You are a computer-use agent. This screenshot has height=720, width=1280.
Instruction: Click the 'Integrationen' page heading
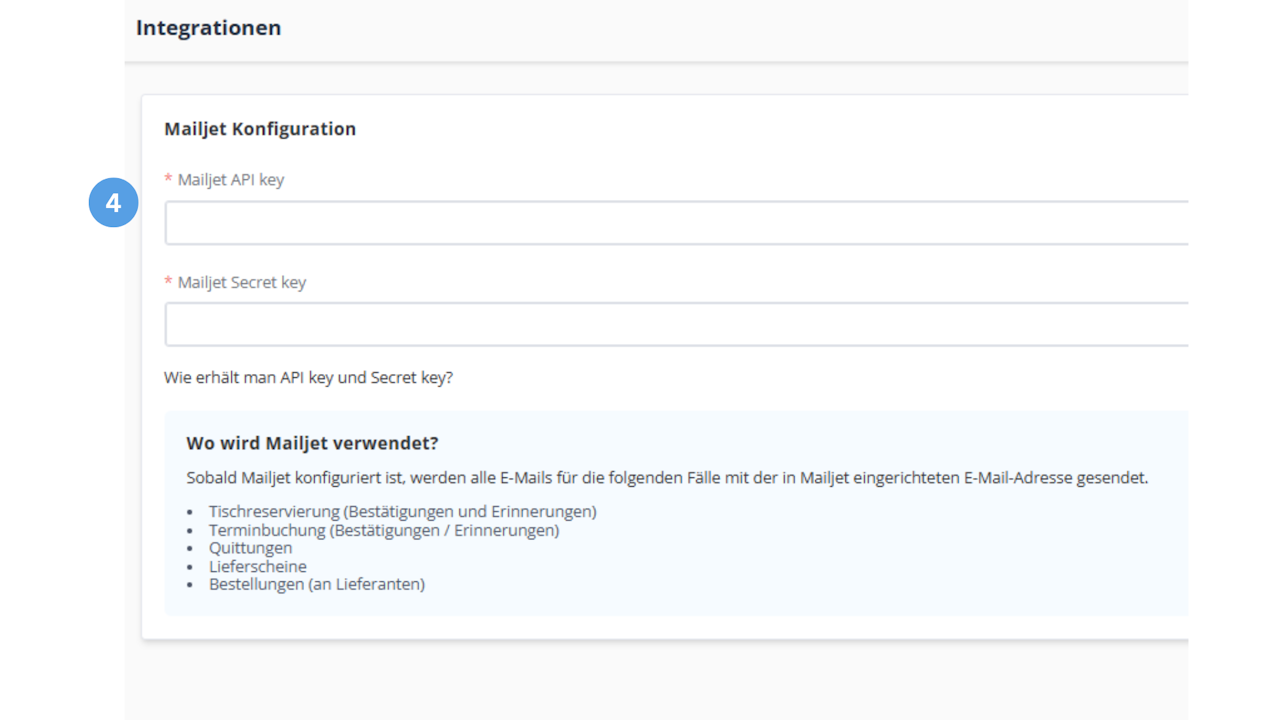(x=208, y=28)
